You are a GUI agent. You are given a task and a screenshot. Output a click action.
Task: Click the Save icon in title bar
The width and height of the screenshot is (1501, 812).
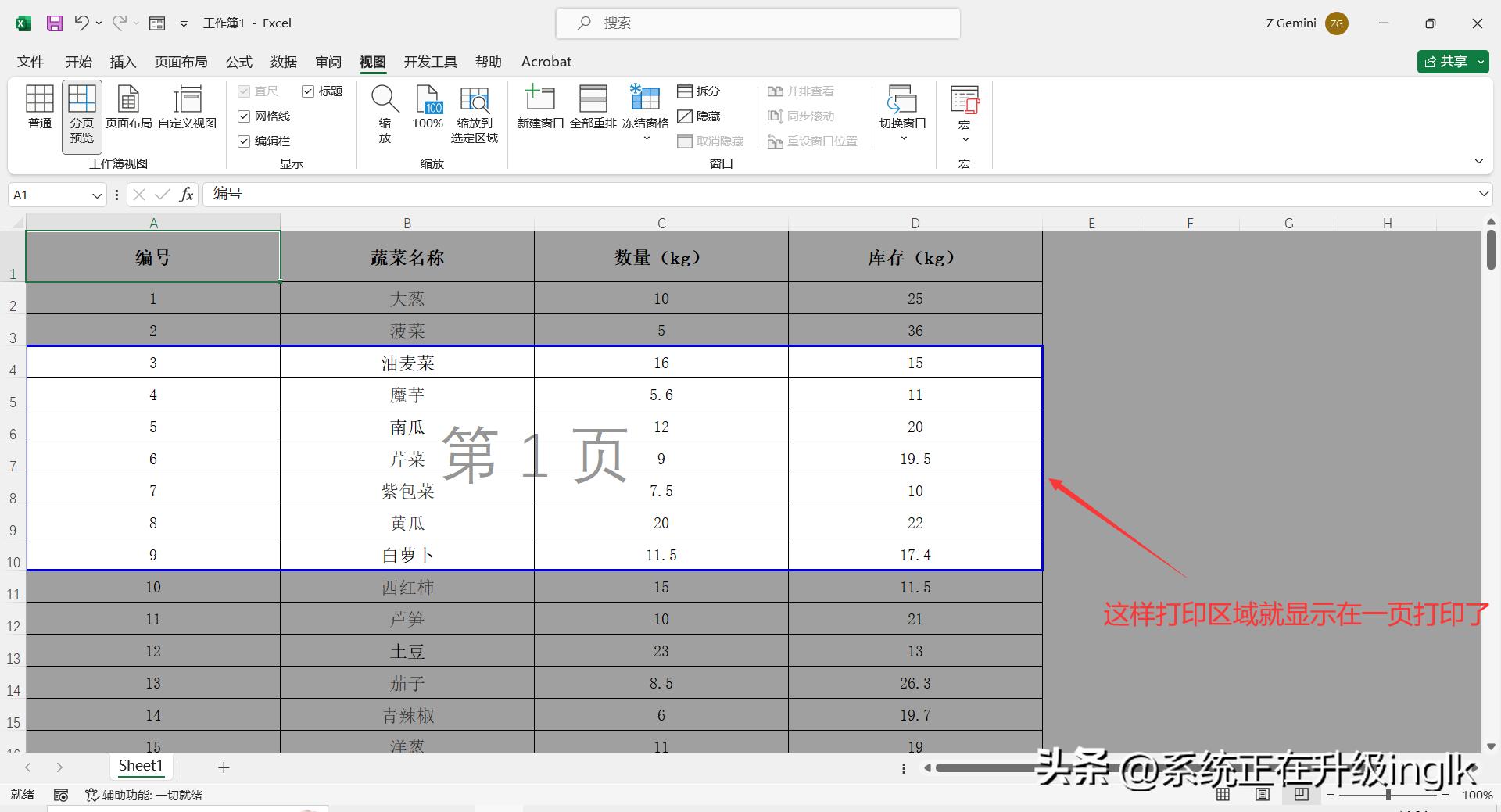[55, 23]
